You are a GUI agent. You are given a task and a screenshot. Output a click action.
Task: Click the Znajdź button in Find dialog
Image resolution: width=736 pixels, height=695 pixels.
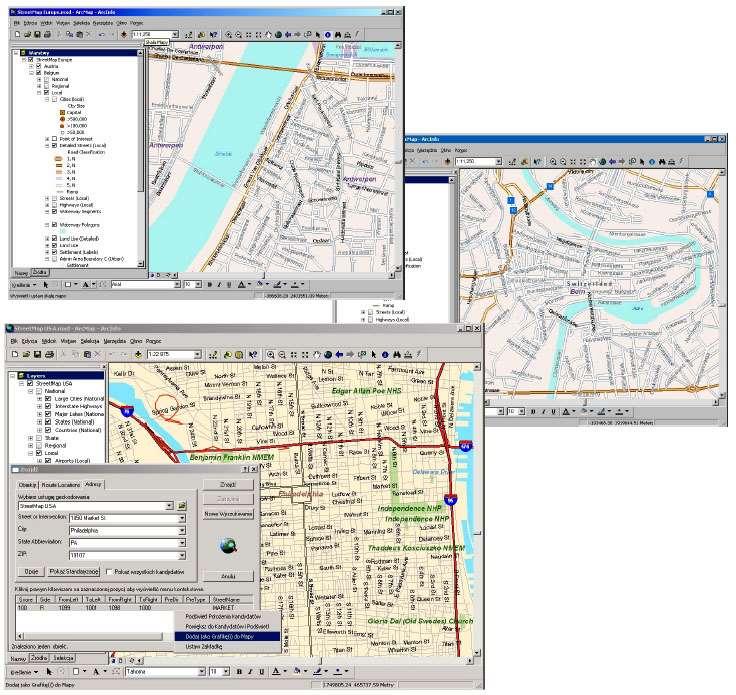(x=228, y=484)
